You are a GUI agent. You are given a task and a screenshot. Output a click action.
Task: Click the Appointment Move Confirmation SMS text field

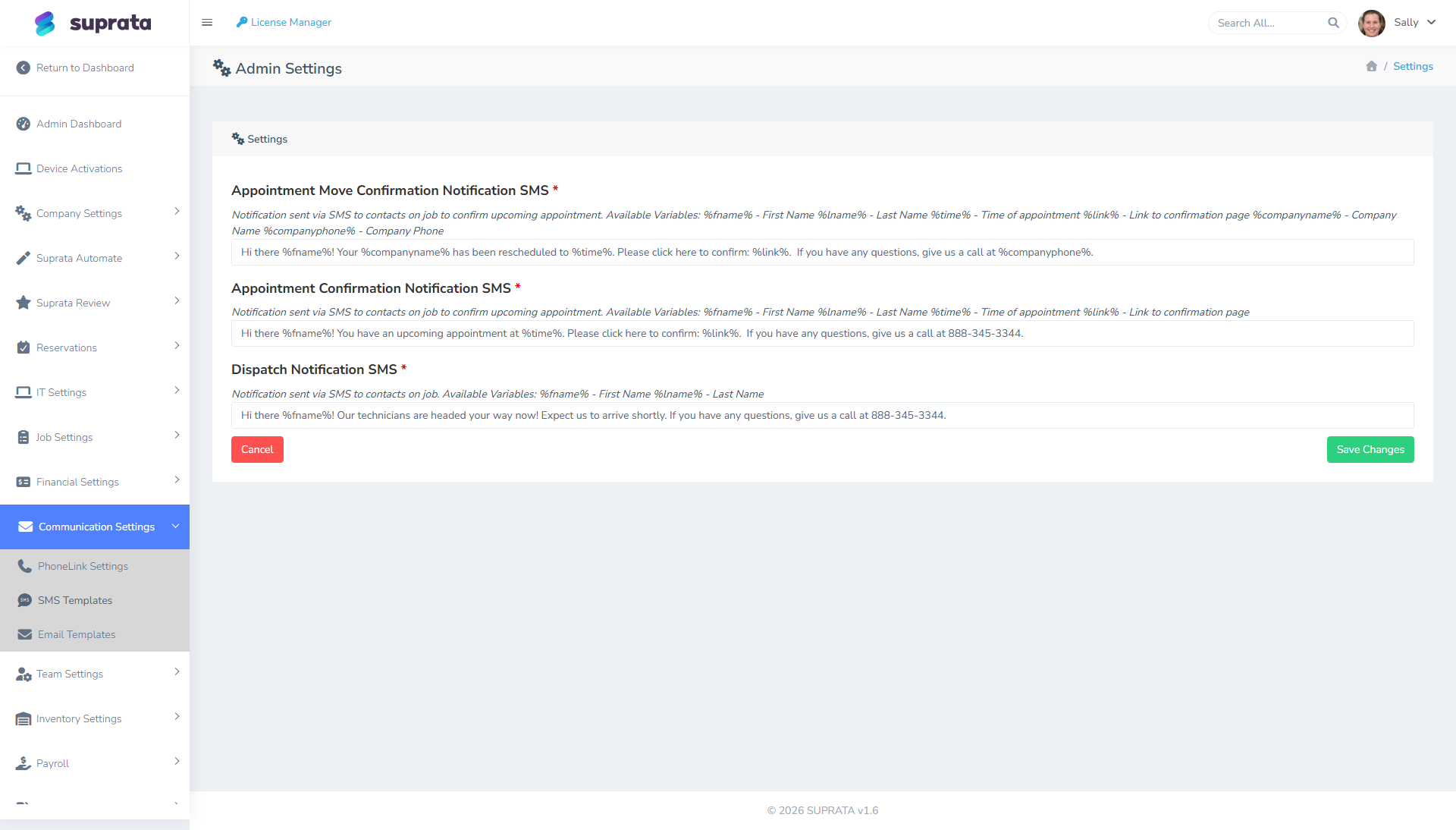click(822, 253)
